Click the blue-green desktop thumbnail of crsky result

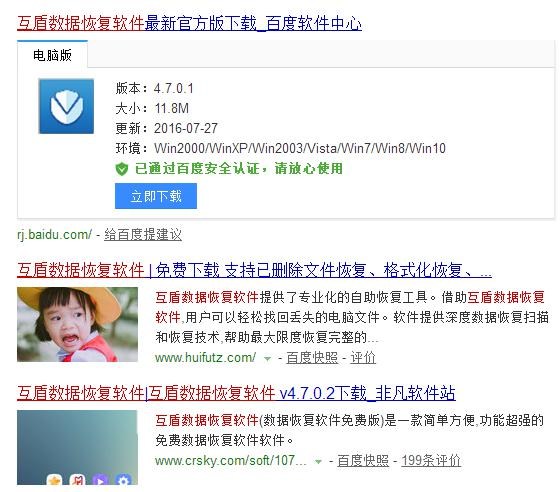click(x=77, y=447)
